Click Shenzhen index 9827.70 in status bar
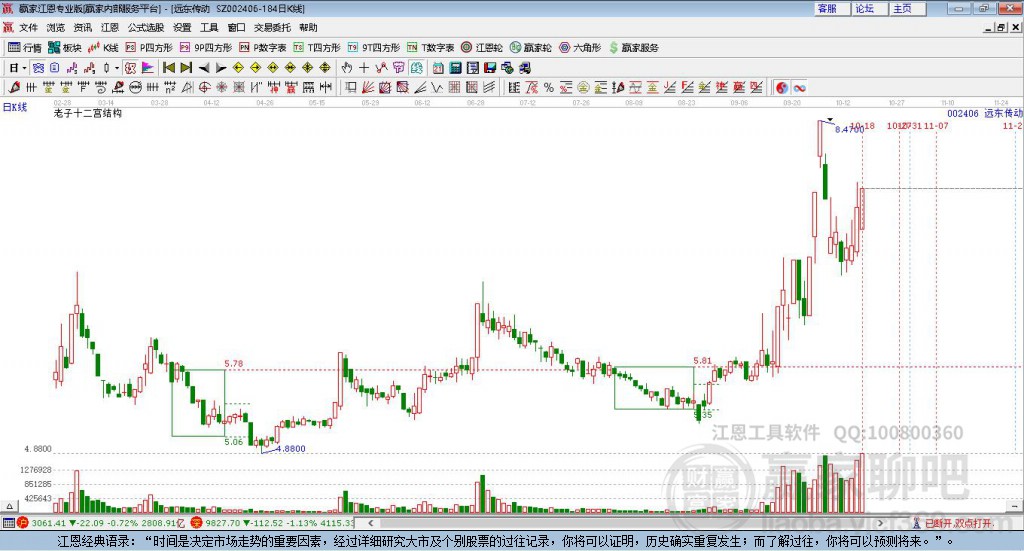 tap(223, 523)
